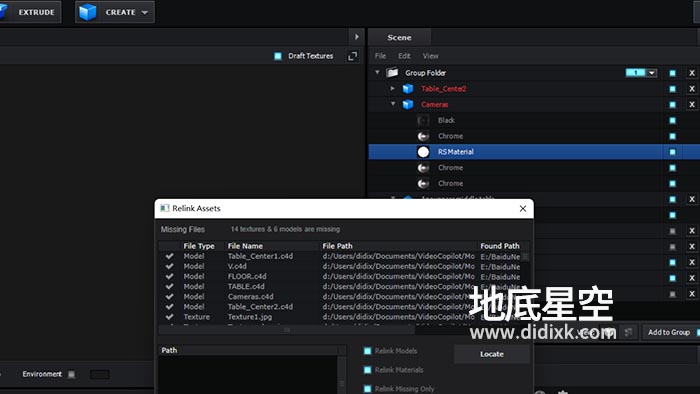Select file name Cameras.c4d in the list
Screen dimensions: 700x394
click(250, 297)
